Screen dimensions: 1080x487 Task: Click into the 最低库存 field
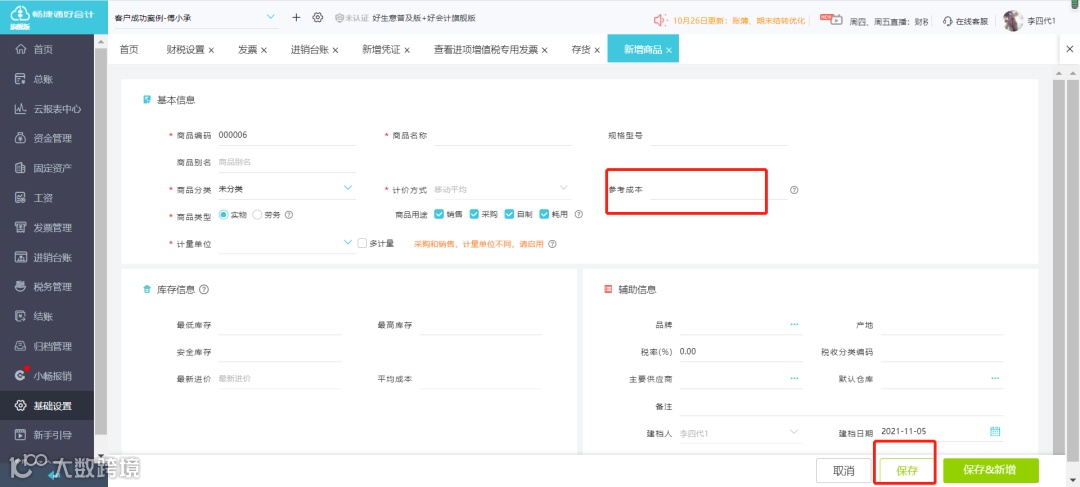[x=279, y=325]
